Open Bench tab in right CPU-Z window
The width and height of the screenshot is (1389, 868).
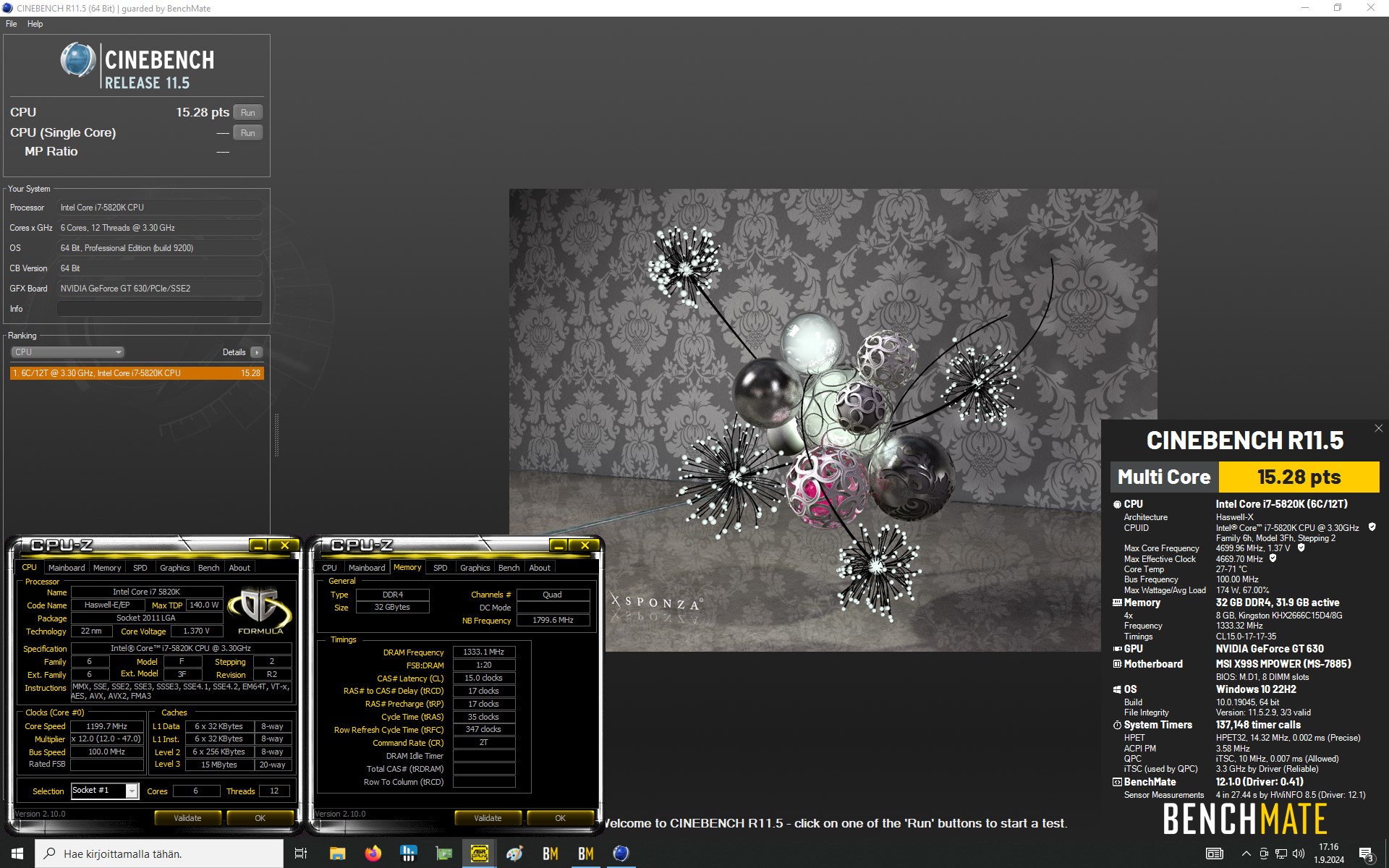tap(509, 568)
